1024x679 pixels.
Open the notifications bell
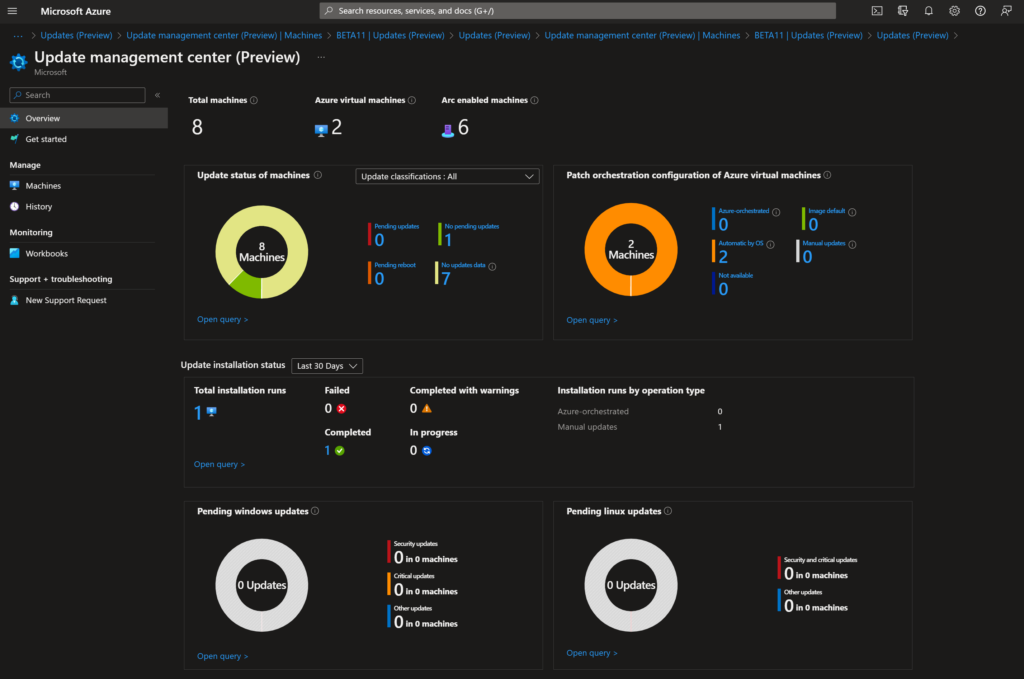[929, 11]
